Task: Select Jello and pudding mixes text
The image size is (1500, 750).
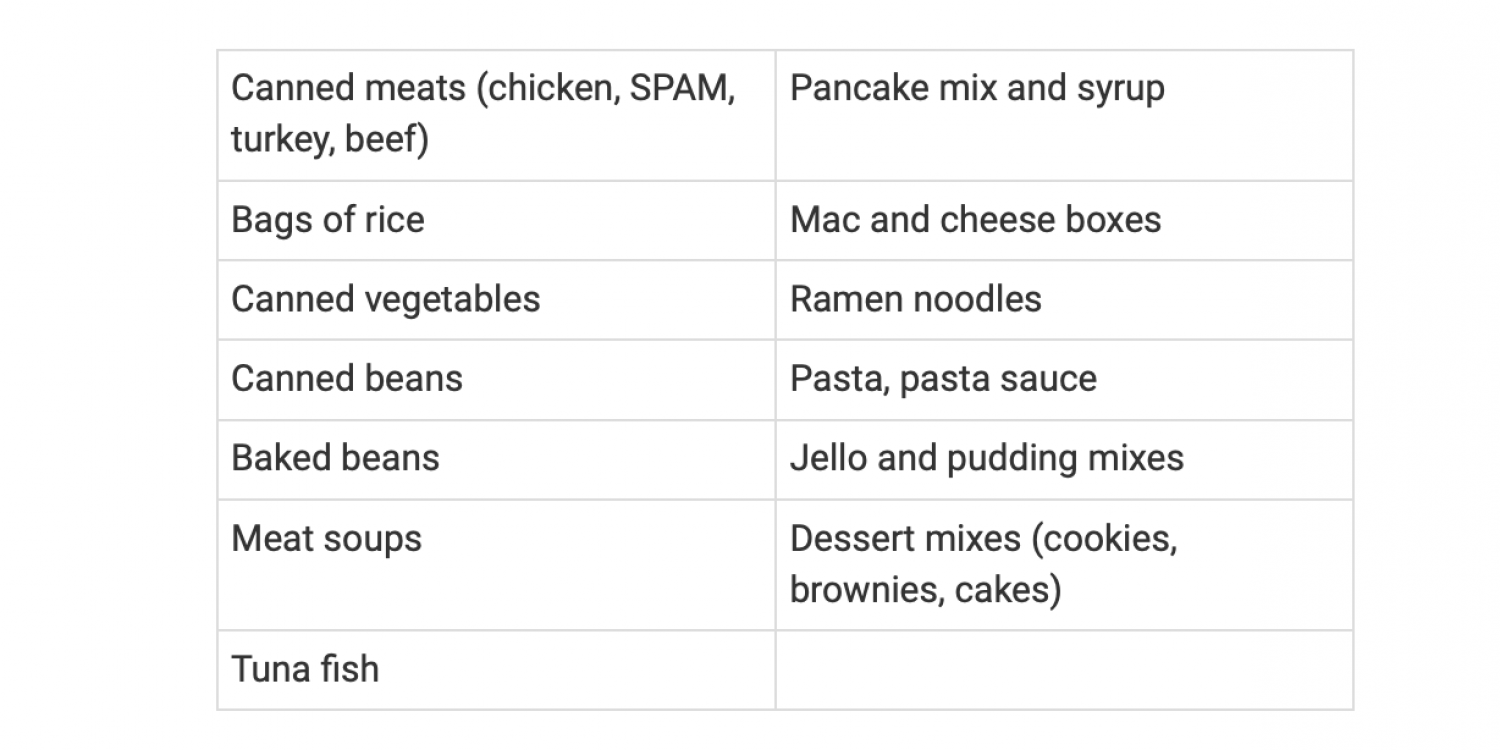Action: [987, 459]
